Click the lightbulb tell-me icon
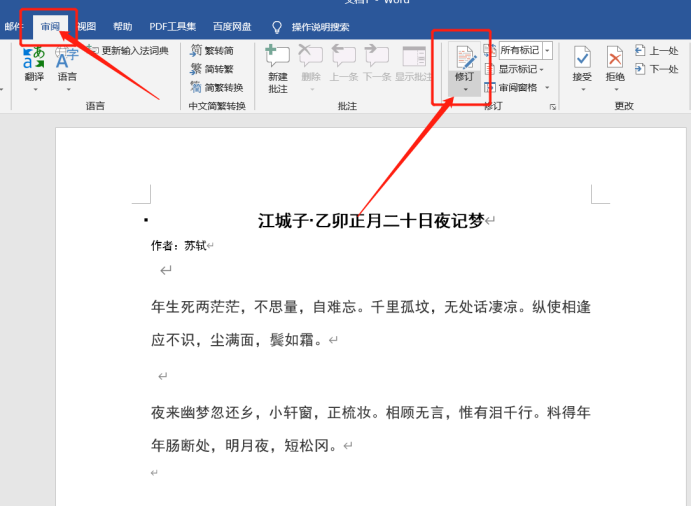The height and width of the screenshot is (506, 691). 277,27
